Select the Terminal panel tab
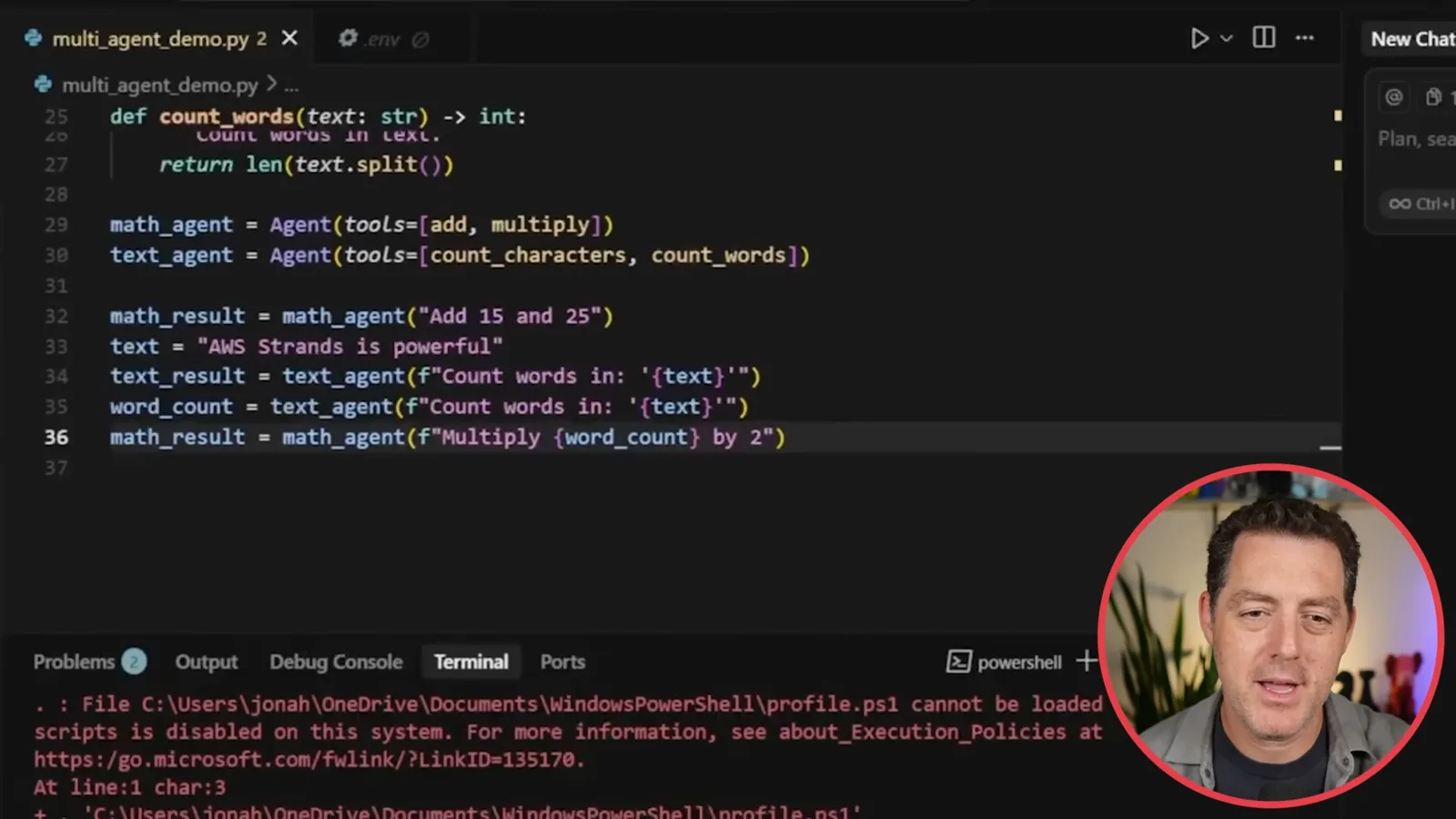Image resolution: width=1456 pixels, height=819 pixels. tap(471, 662)
